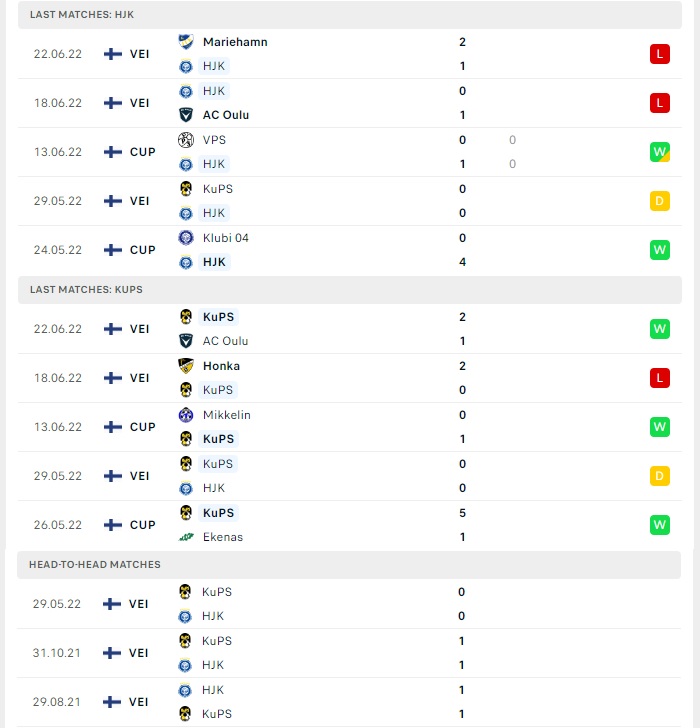Screen dimensions: 700x728
Task: Click the Mariehamn team crest icon
Action: [186, 42]
